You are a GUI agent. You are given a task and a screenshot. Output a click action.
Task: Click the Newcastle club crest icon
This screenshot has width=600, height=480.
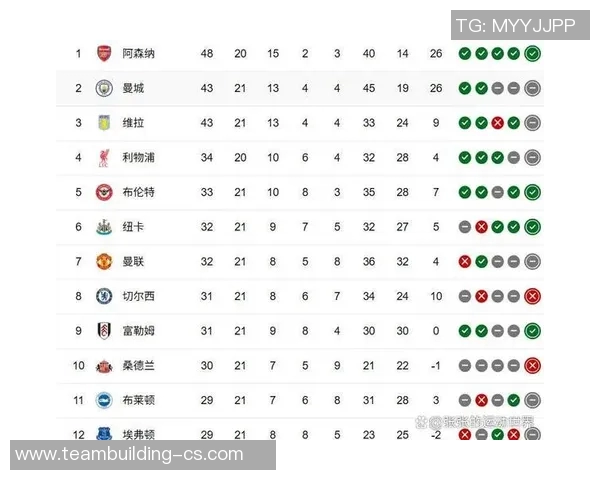point(104,227)
